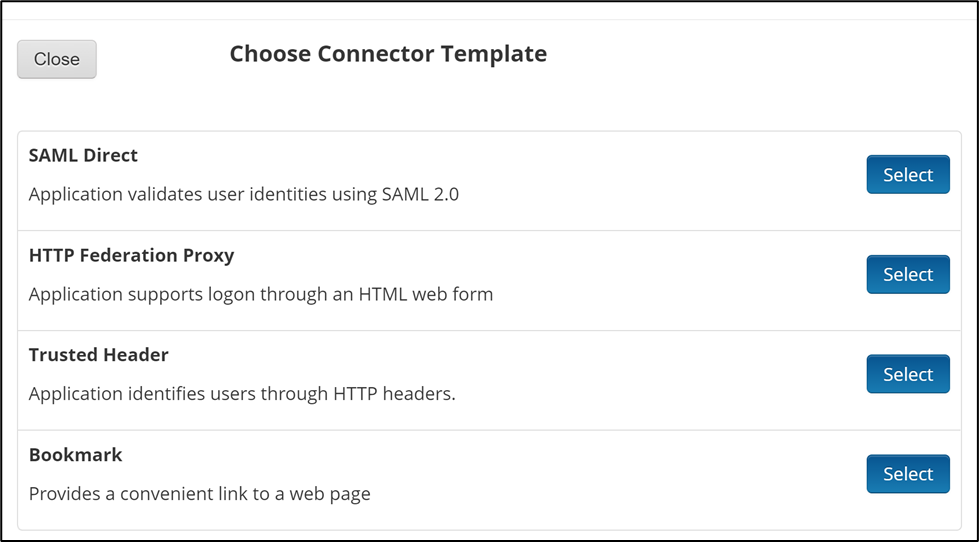Choose the Trusted Header template Select button
This screenshot has height=542, width=979.
[x=907, y=374]
